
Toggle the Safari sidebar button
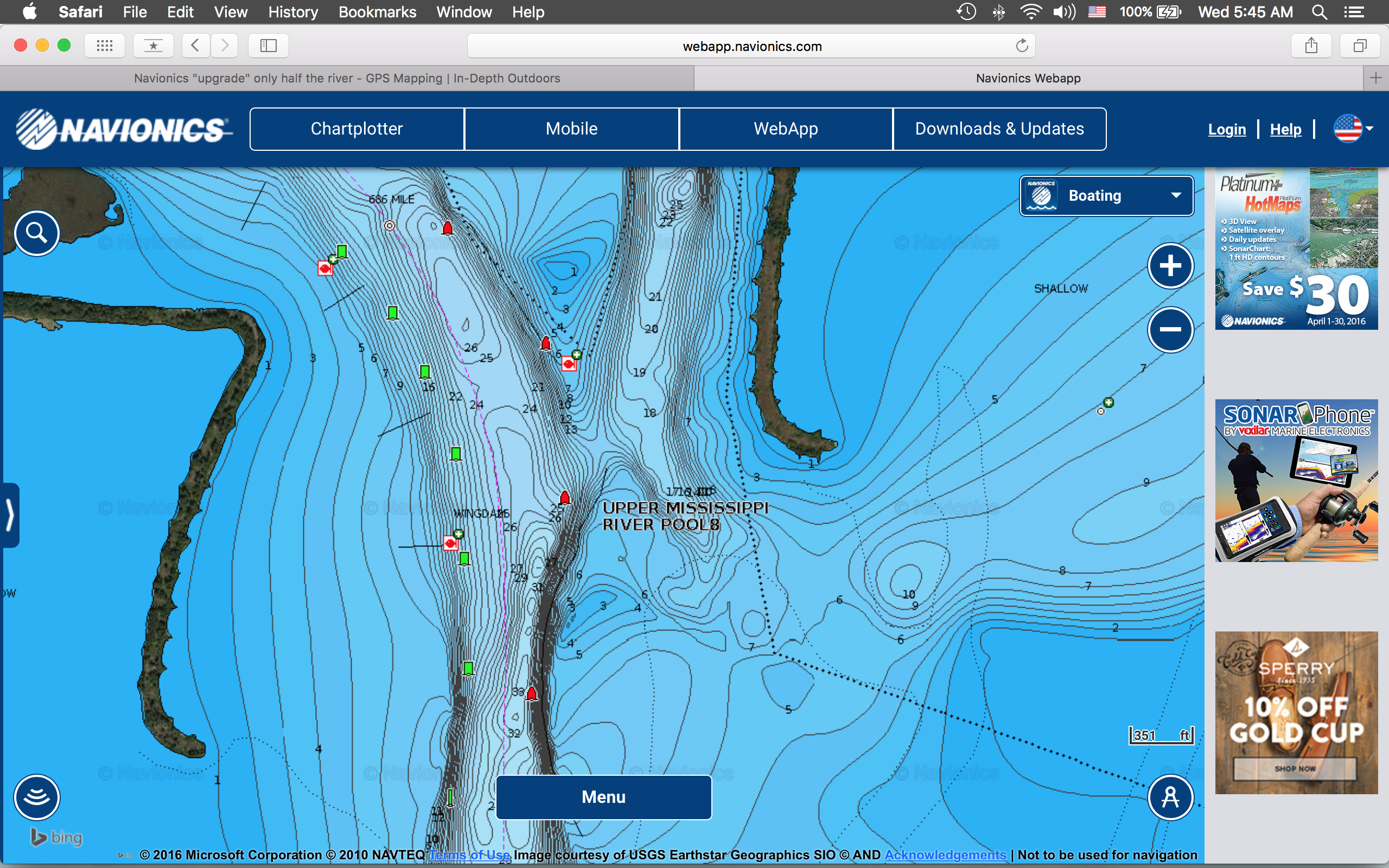click(x=268, y=46)
